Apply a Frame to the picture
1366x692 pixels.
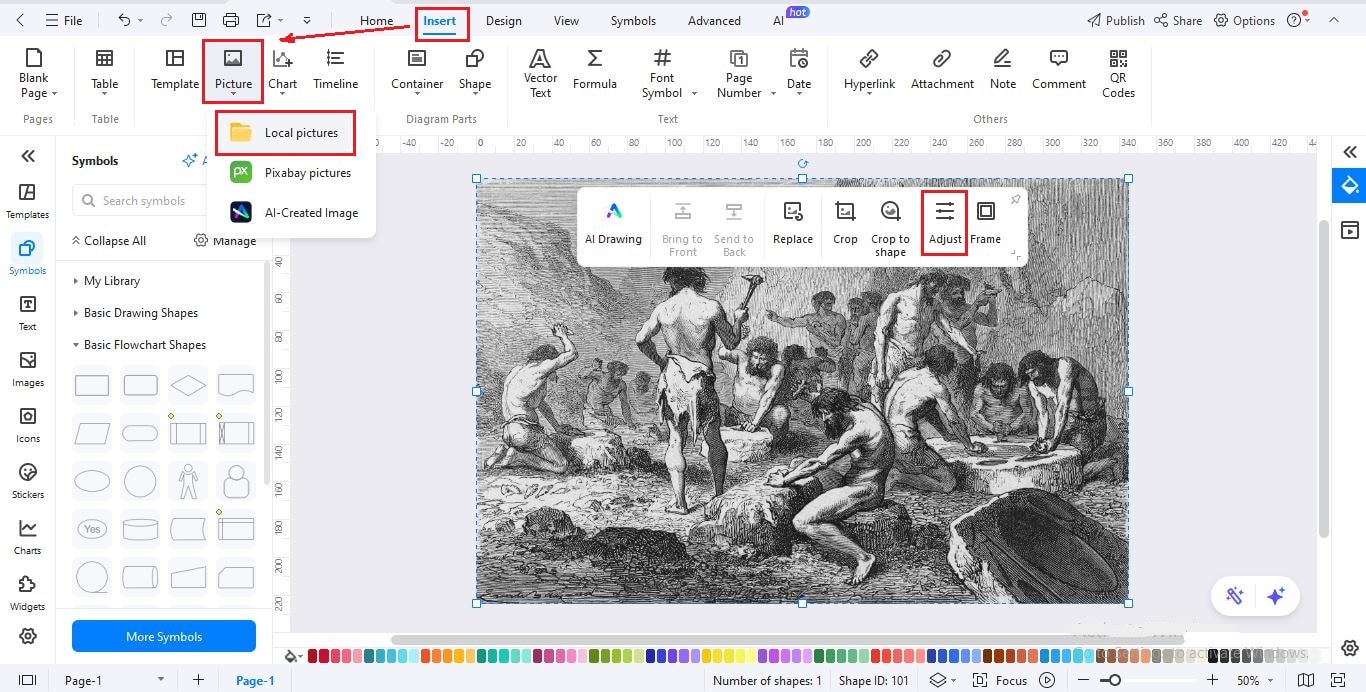[985, 223]
